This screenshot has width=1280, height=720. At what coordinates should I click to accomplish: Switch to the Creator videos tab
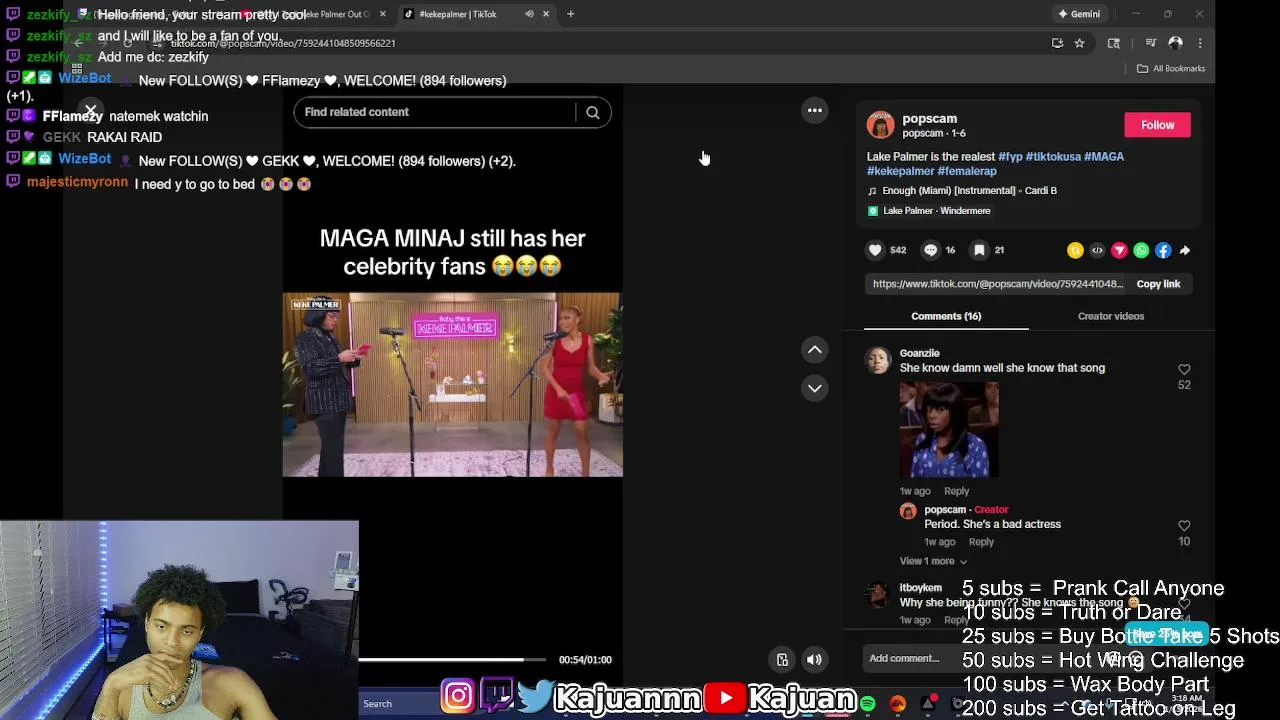click(1110, 316)
